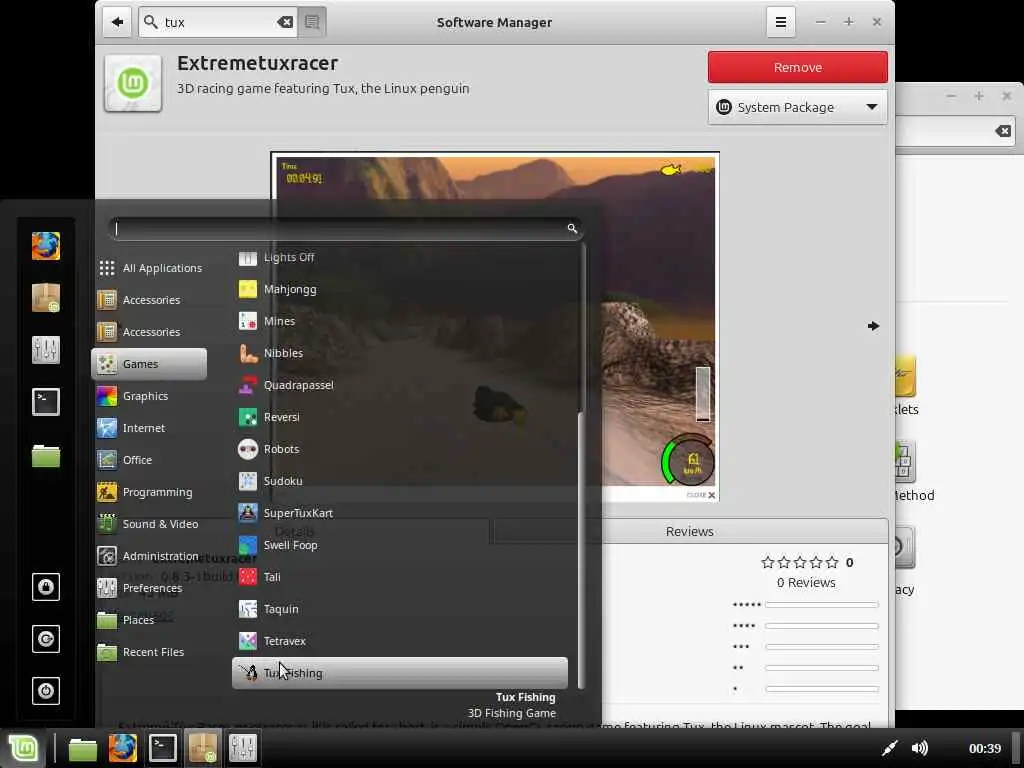Click the Software Manager search field
This screenshot has height=768, width=1024.
(x=217, y=22)
